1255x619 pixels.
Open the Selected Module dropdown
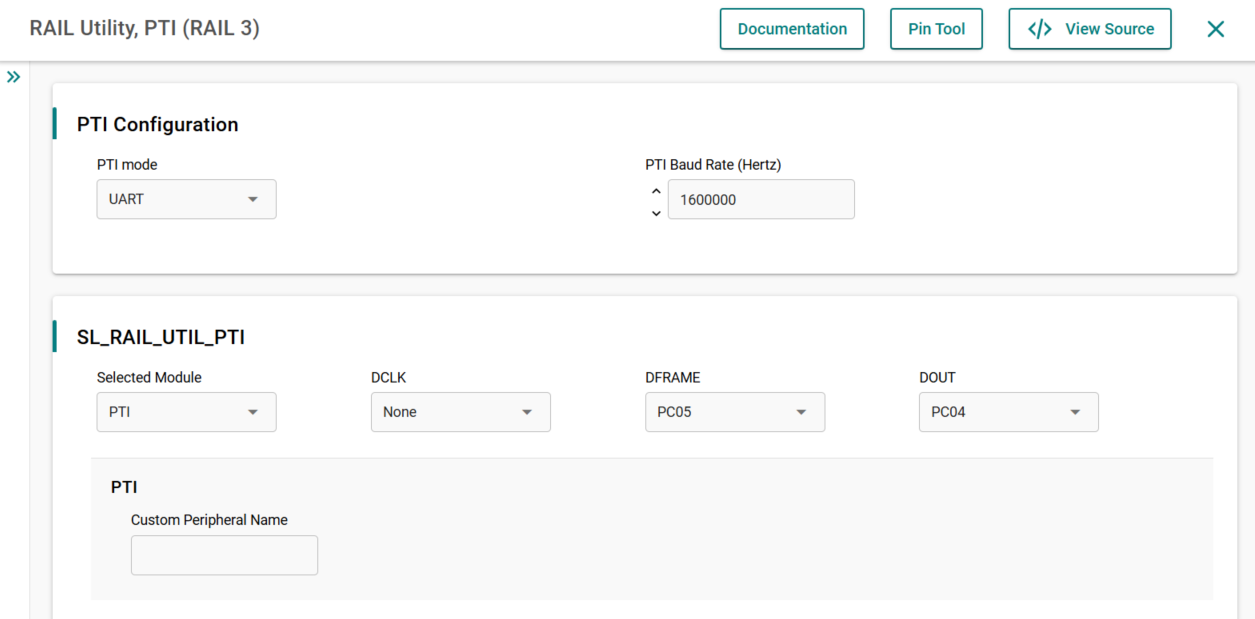186,412
